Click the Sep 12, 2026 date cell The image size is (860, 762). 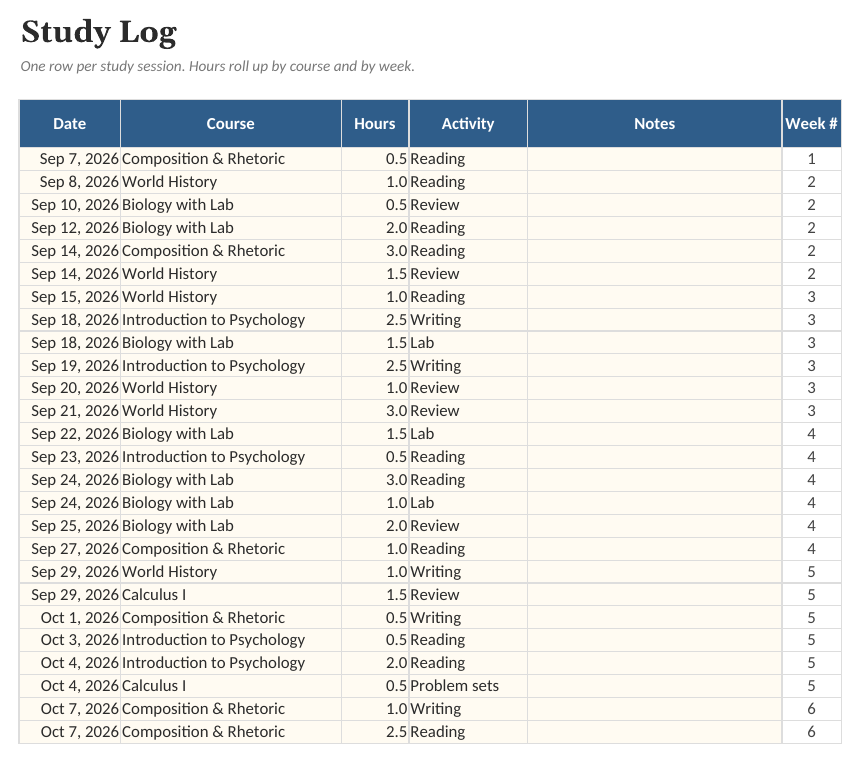tap(70, 228)
